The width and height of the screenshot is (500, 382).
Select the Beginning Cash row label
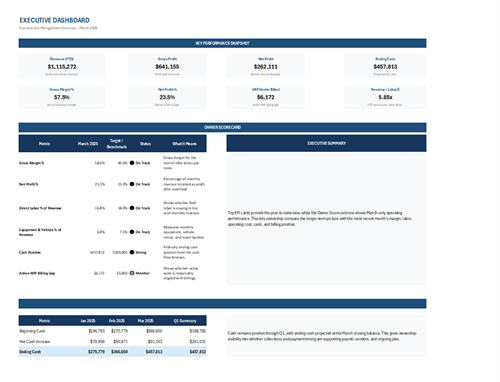pyautogui.click(x=32, y=331)
